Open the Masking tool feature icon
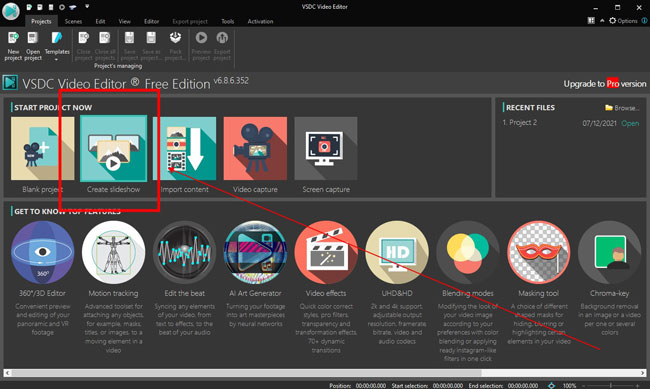 tap(538, 252)
